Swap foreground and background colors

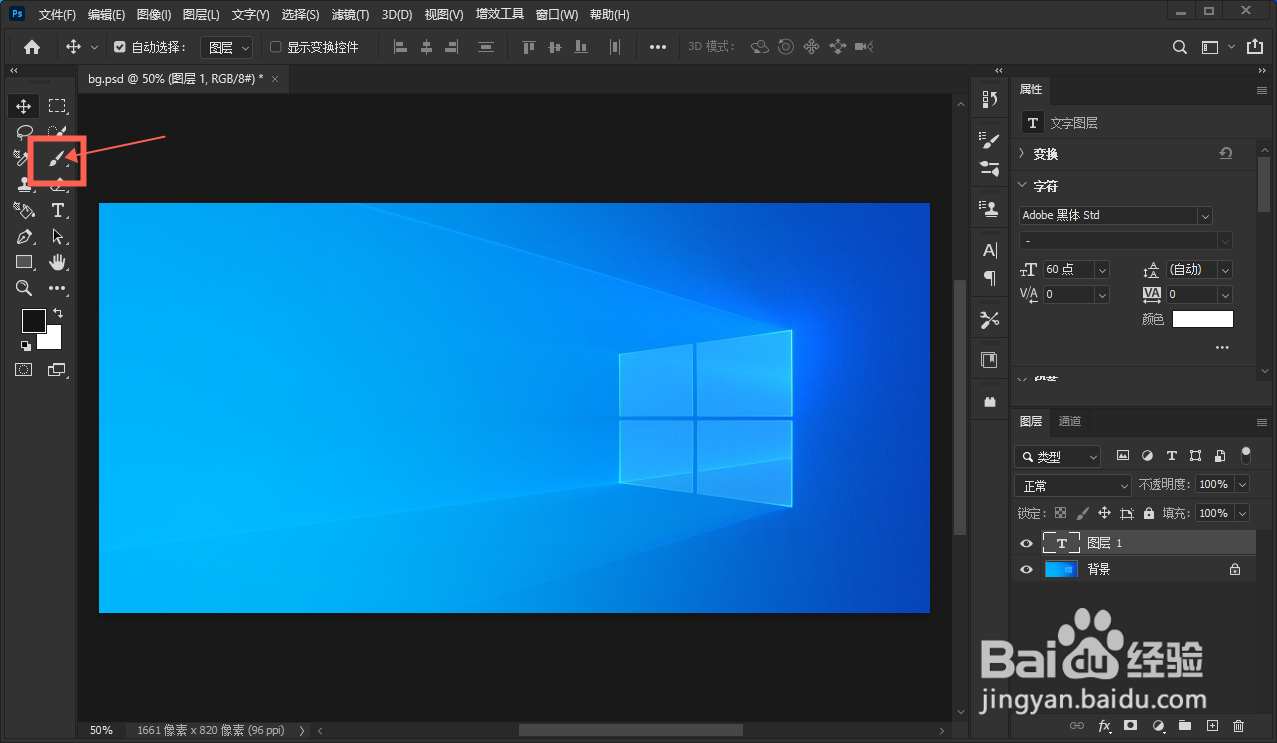coord(58,313)
